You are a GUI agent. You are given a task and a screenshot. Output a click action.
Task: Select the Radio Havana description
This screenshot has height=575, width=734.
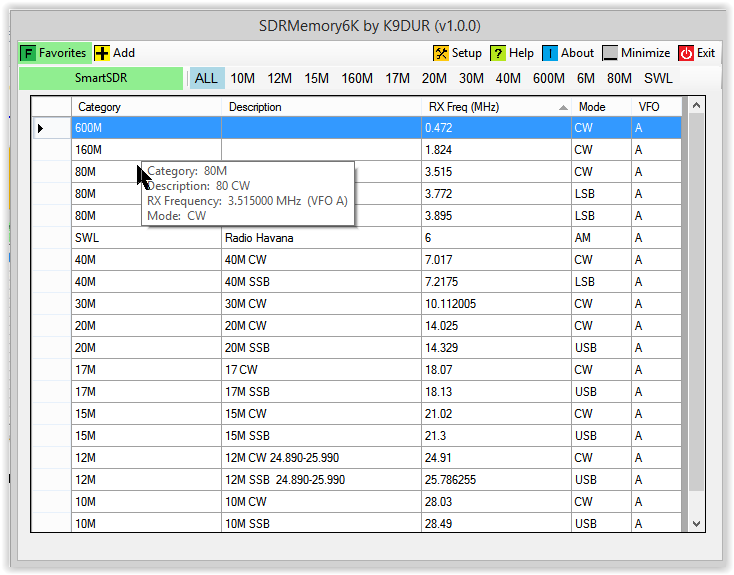point(321,238)
